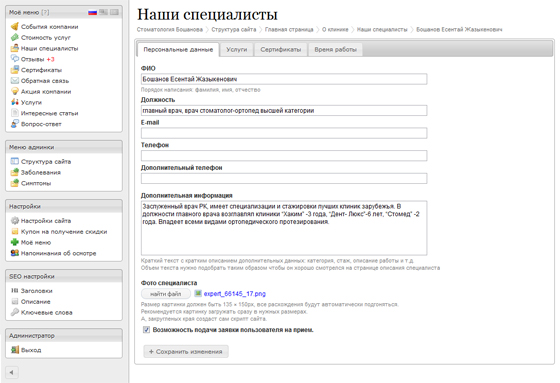The width and height of the screenshot is (560, 383).
Task: Click the page heading Наши специалисты
Action: pos(208,15)
